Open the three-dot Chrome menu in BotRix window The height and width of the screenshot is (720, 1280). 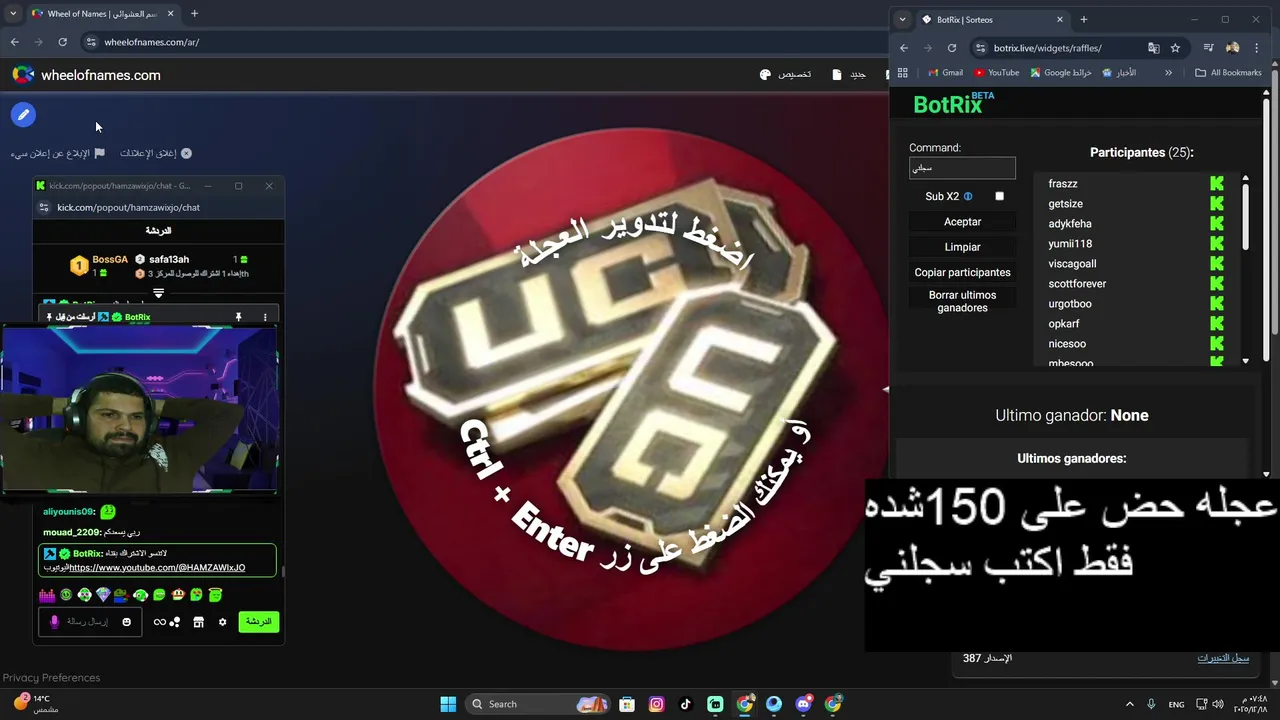tap(1257, 48)
